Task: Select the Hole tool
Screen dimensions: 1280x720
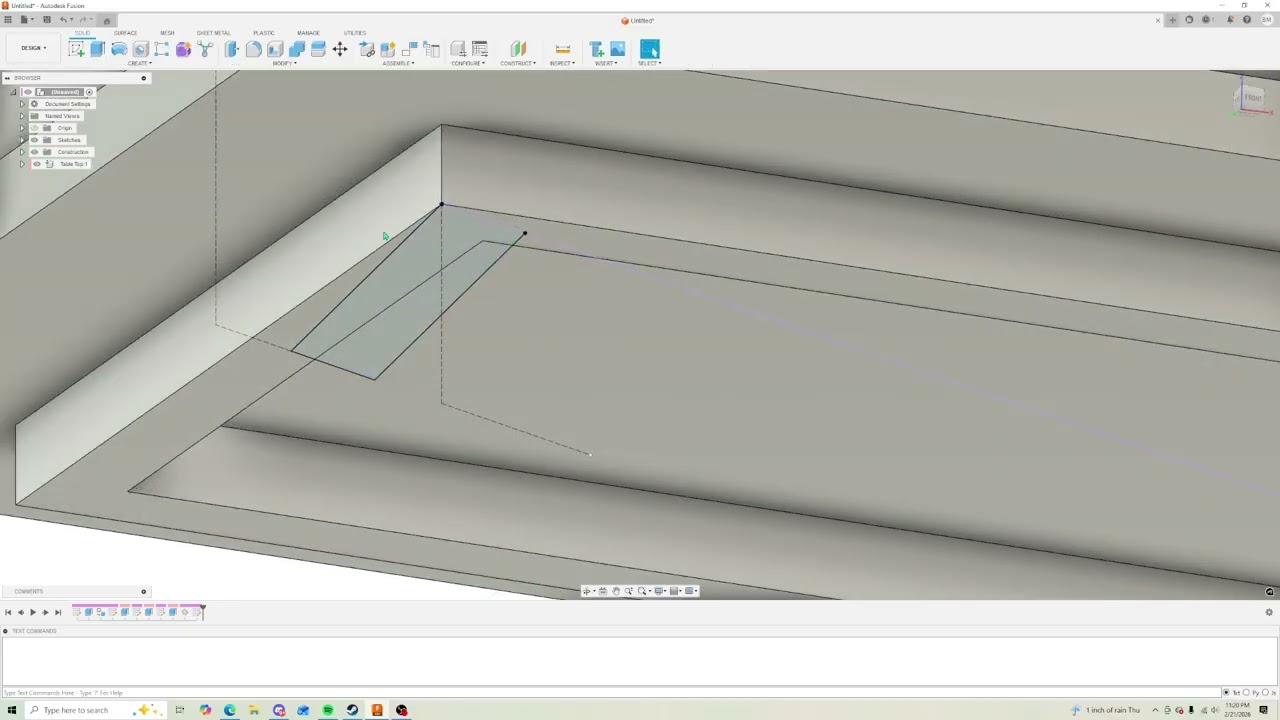Action: pos(141,49)
